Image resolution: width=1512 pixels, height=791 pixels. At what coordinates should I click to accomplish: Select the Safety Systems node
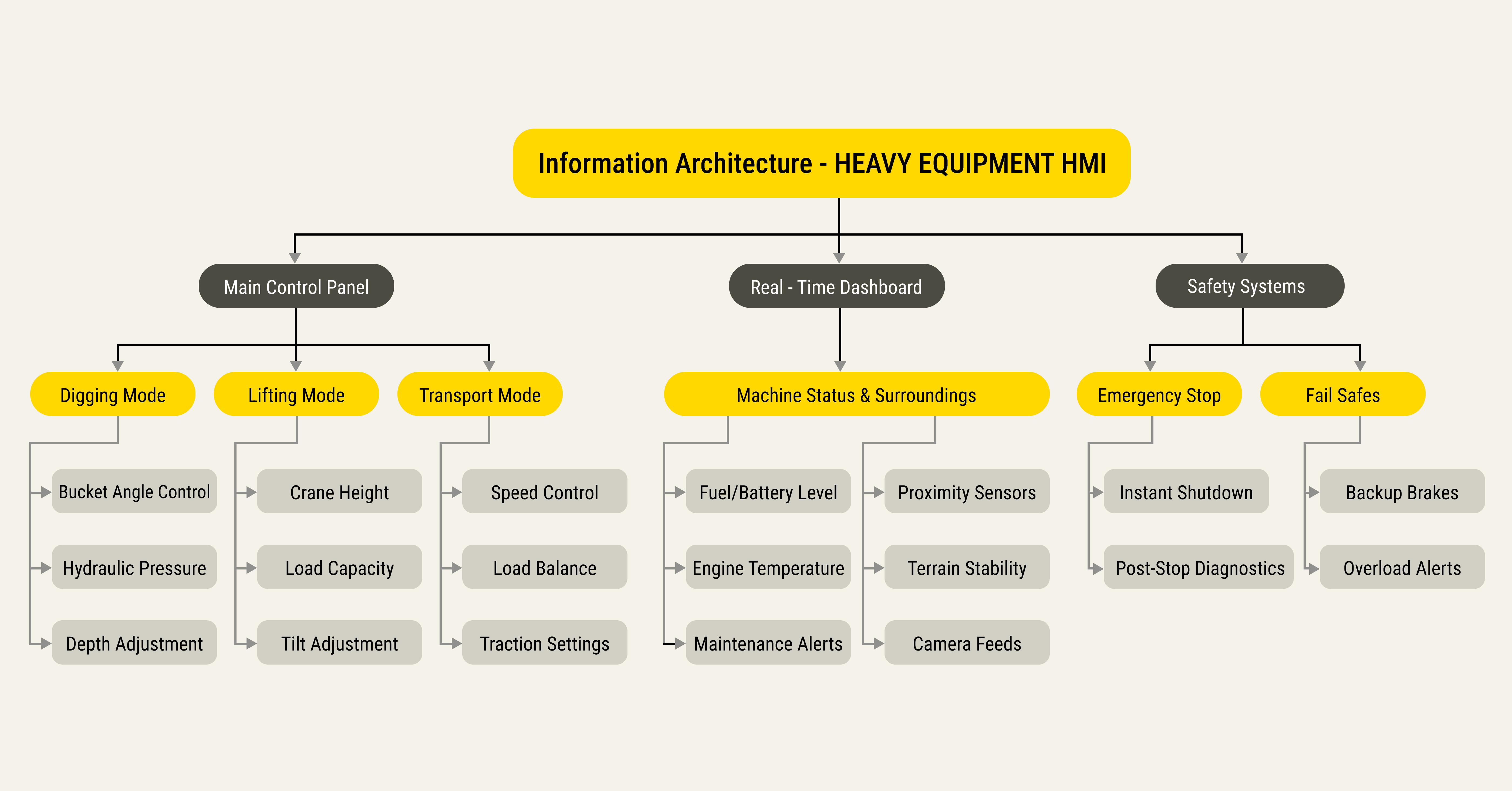(1249, 286)
